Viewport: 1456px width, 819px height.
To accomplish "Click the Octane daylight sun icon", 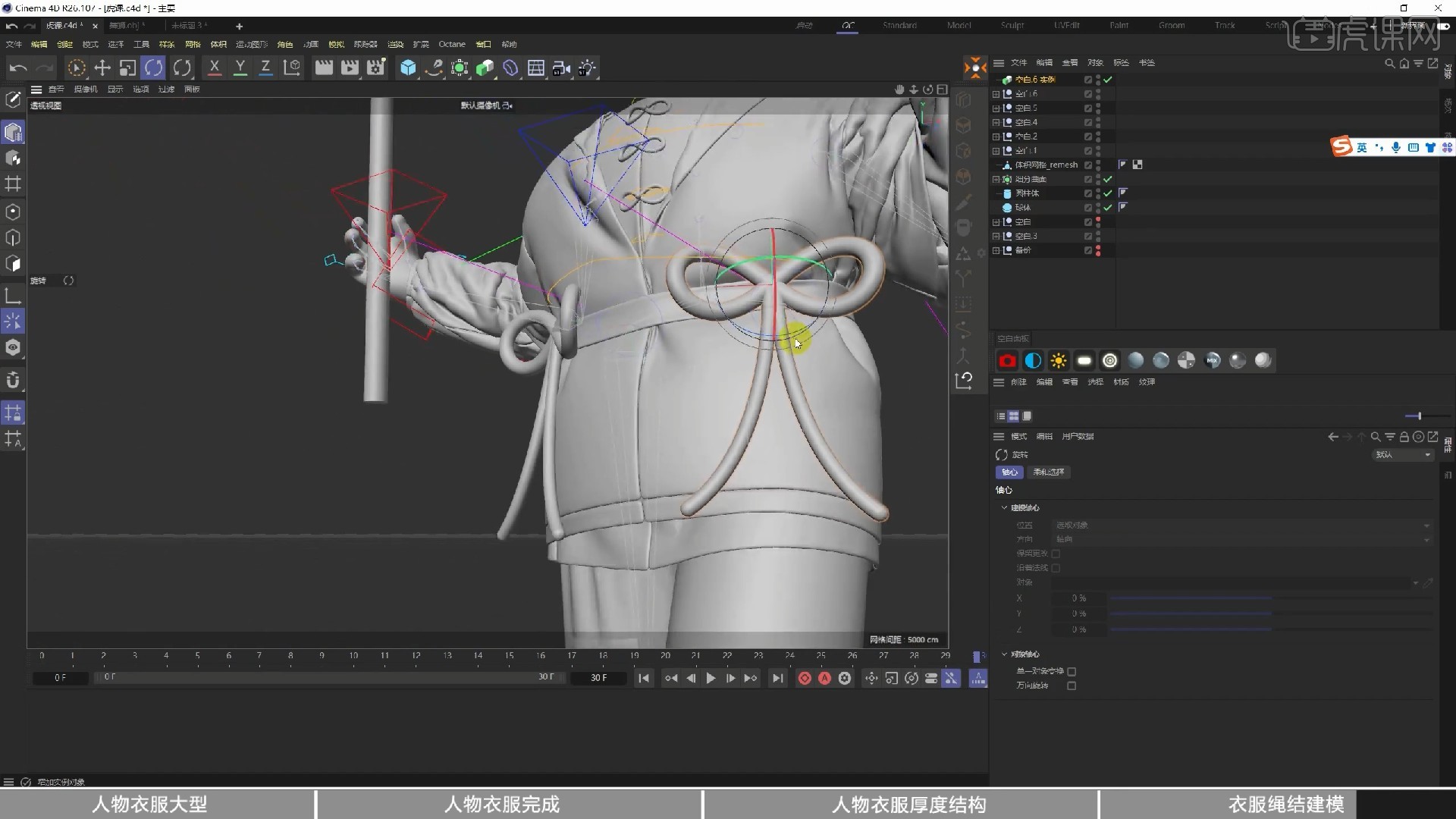I will pos(1059,361).
